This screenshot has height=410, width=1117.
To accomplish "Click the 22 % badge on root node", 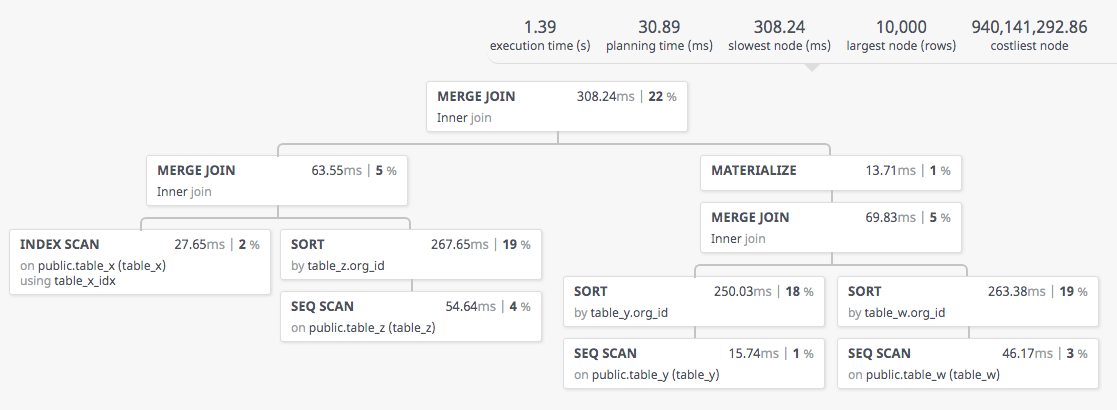I will 663,96.
